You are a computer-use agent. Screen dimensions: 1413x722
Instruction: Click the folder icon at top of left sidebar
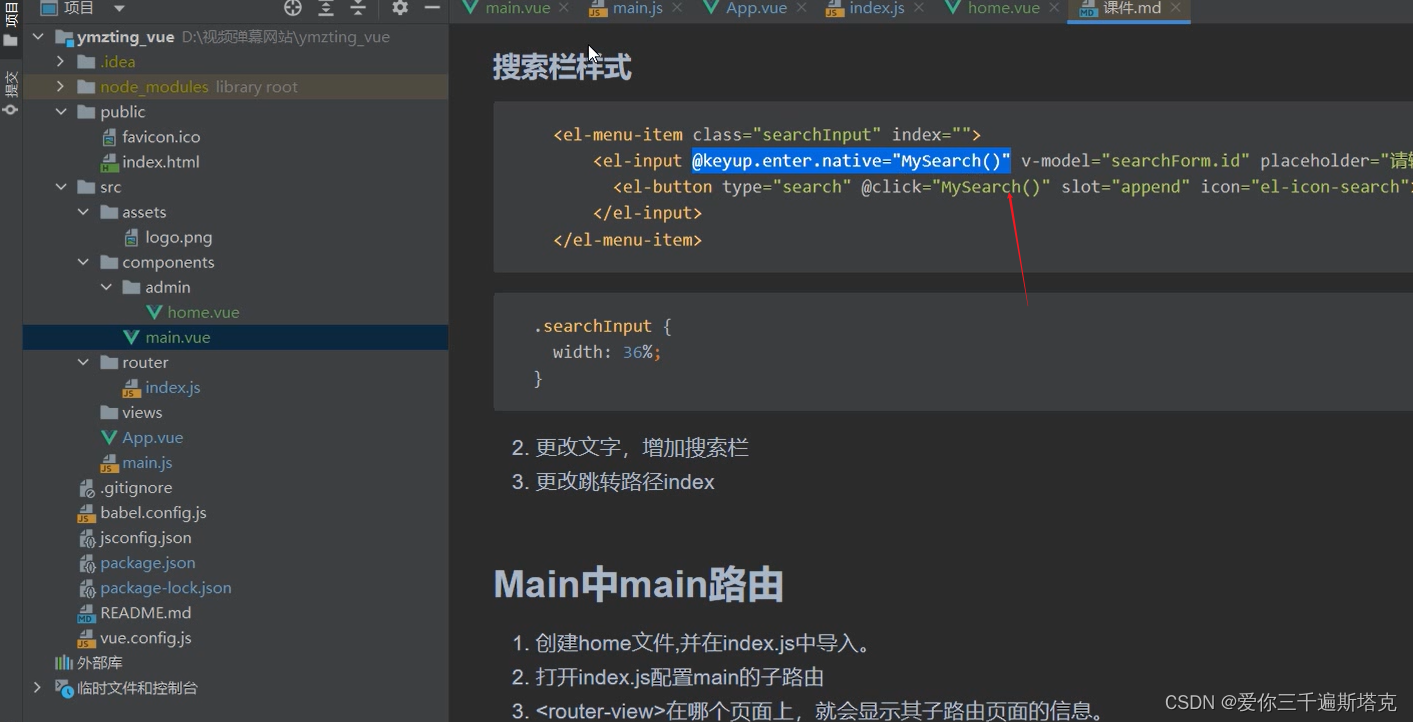tap(10, 41)
